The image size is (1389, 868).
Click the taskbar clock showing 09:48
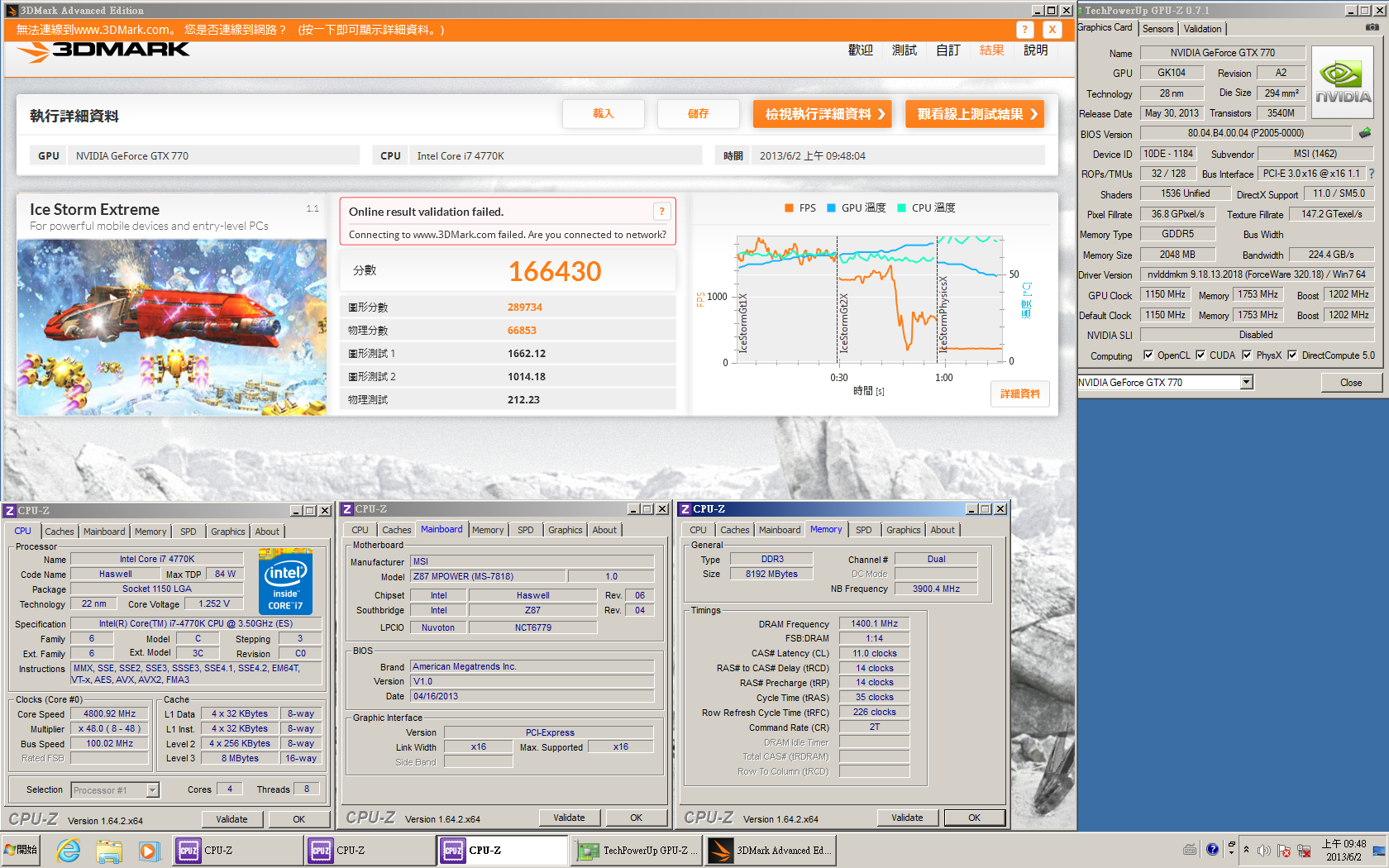tap(1344, 850)
